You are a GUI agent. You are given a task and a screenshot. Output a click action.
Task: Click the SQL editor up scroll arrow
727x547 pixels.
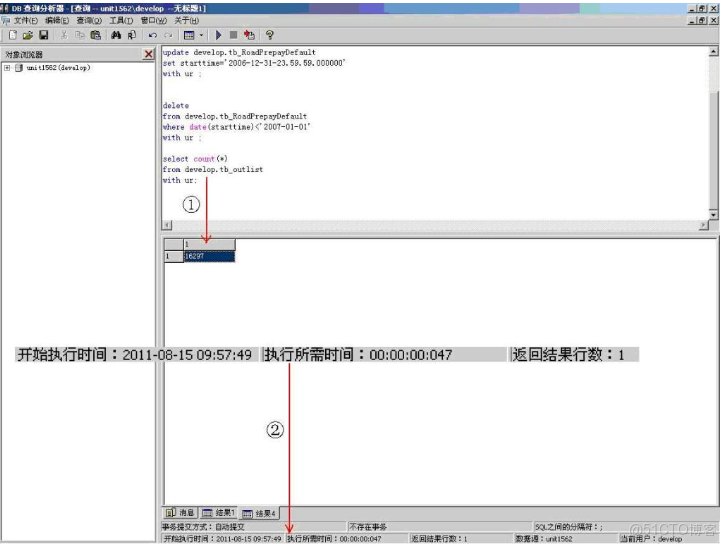pyautogui.click(x=714, y=51)
